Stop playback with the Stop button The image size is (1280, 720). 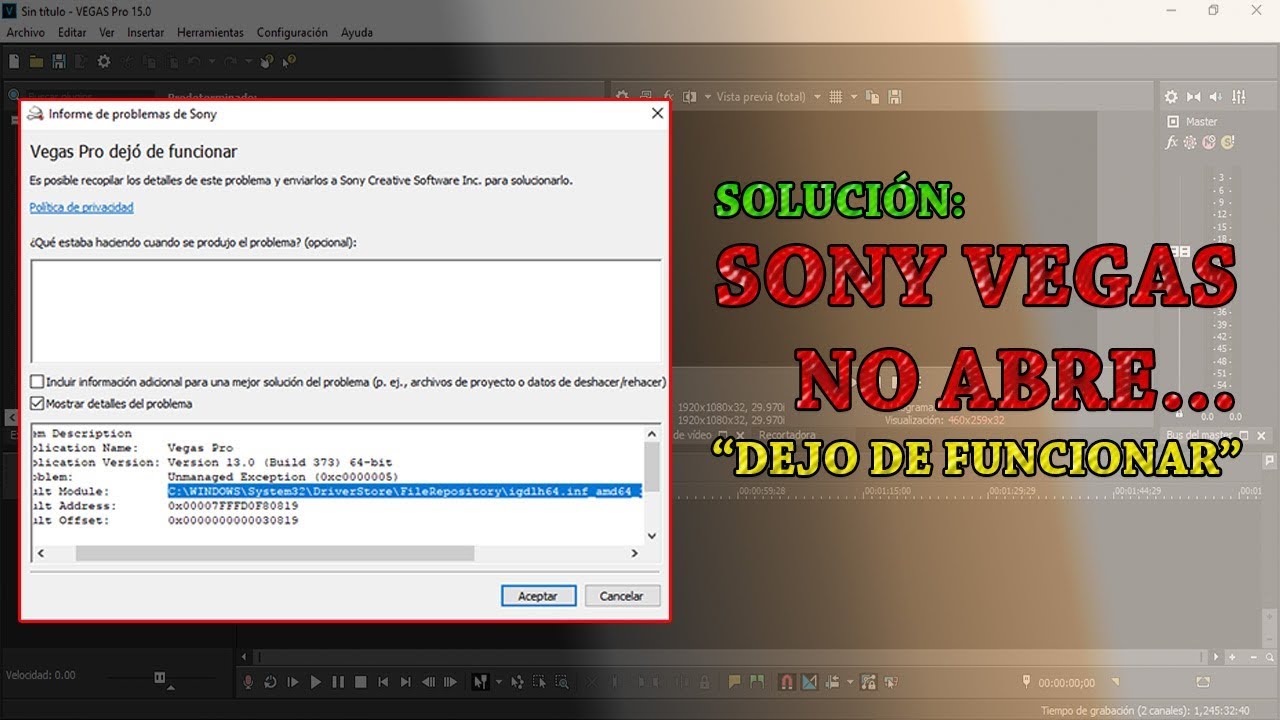tap(360, 682)
